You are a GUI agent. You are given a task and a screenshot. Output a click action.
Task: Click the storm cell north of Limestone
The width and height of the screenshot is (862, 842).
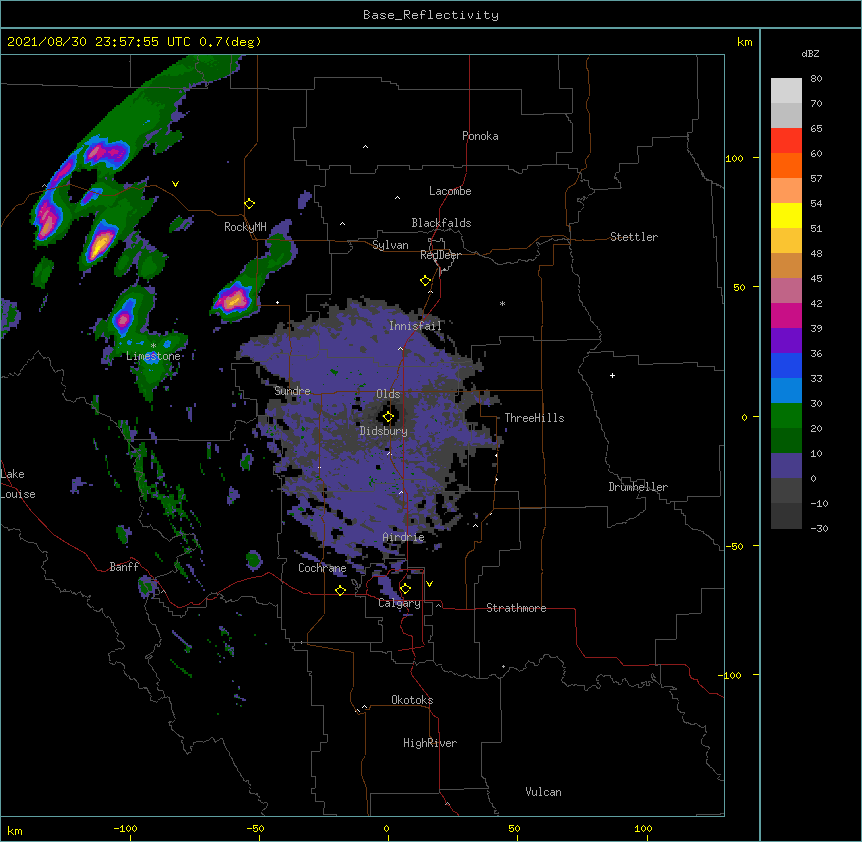pos(124,319)
